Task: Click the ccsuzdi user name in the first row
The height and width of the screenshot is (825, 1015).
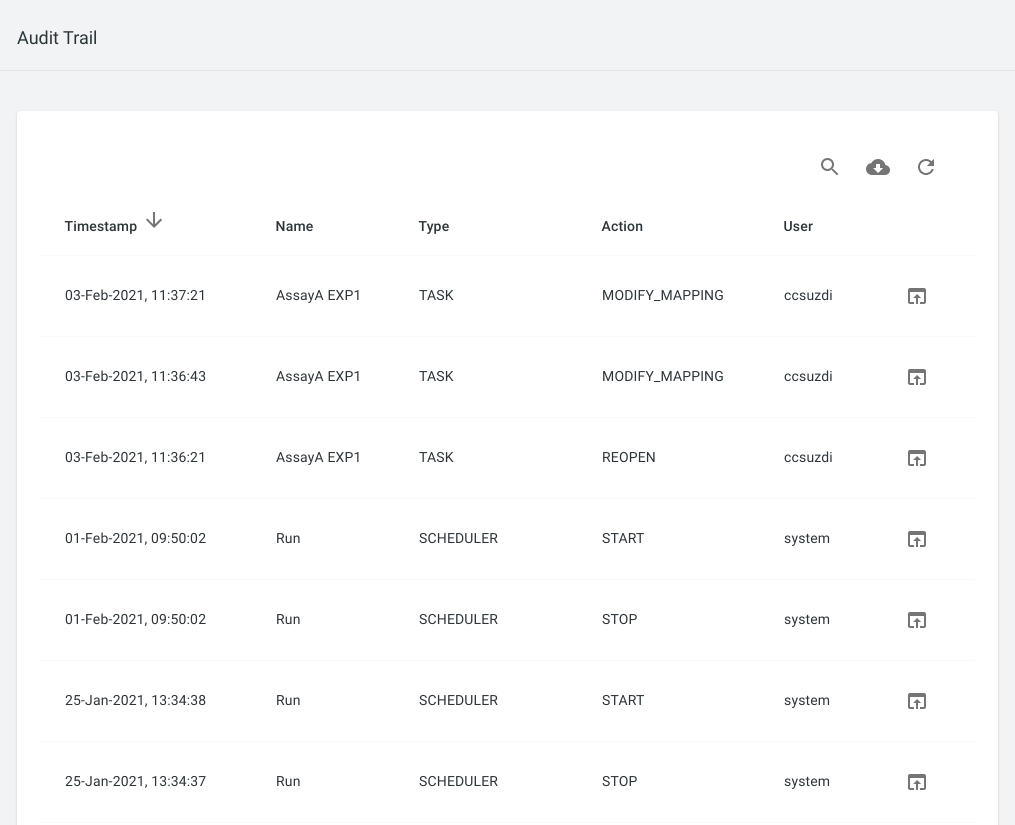Action: (x=807, y=295)
